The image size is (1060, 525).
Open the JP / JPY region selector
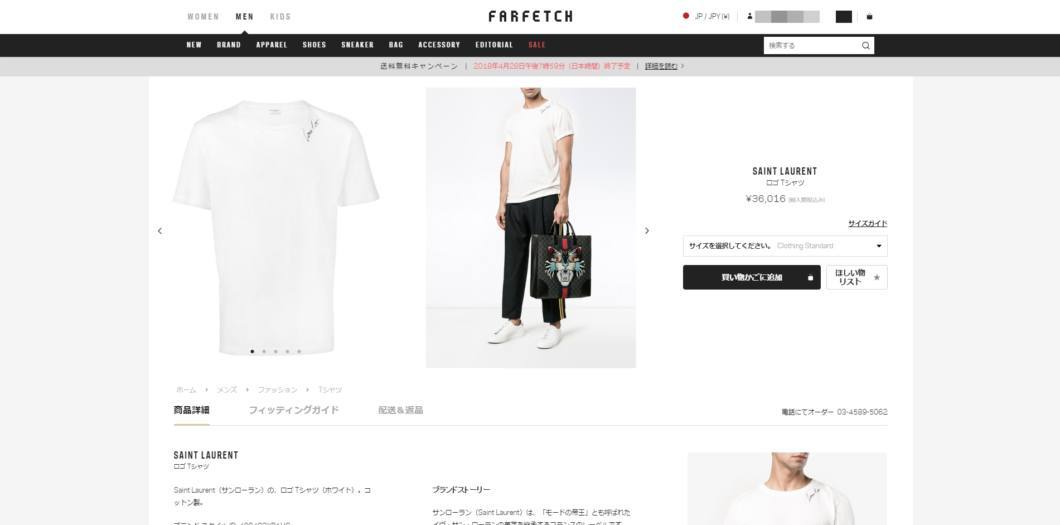711,16
